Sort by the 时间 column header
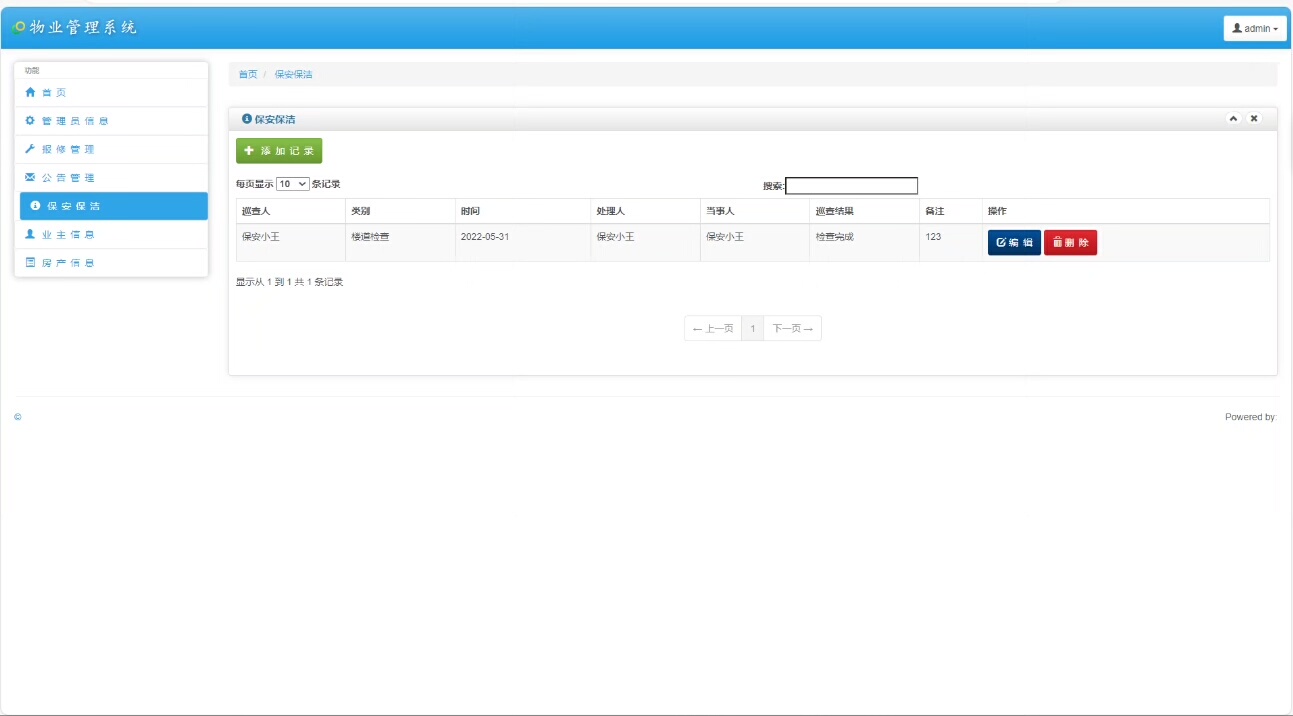 pos(523,211)
